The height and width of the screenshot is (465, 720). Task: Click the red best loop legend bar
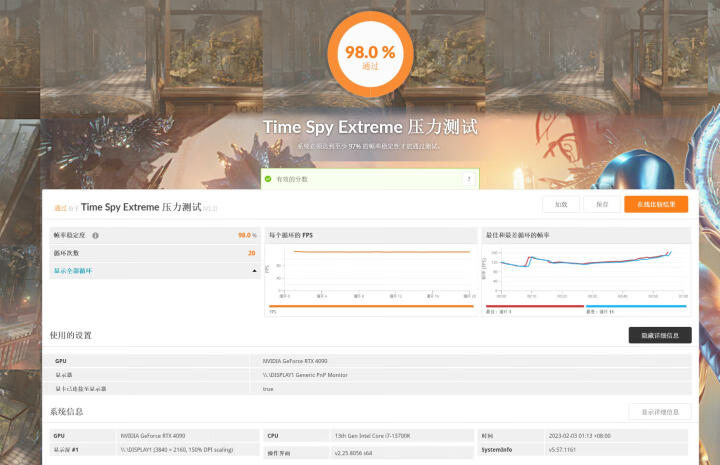534,306
